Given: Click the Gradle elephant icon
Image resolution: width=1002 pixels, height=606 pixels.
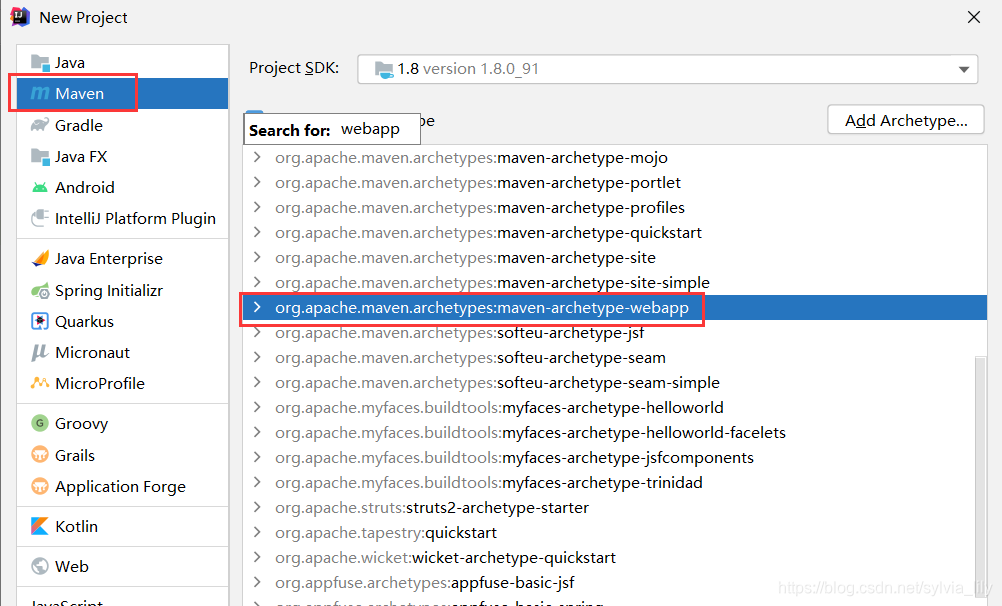Looking at the screenshot, I should click(x=40, y=125).
